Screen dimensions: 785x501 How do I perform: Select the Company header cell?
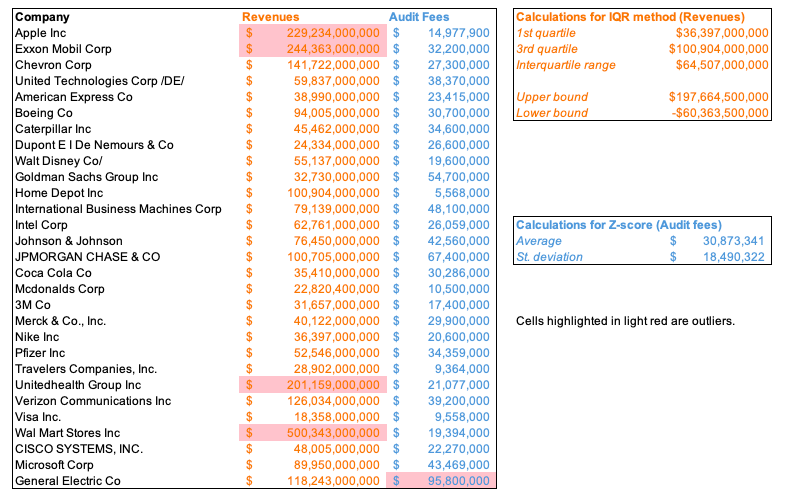click(42, 17)
